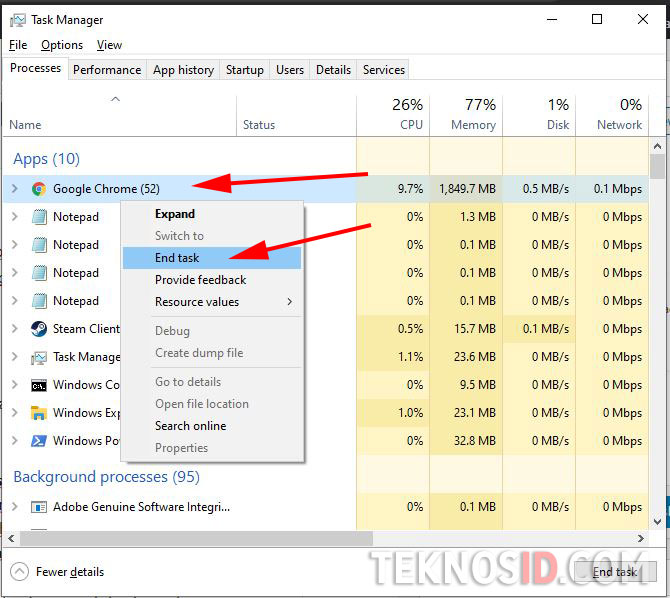Click the Adobe Genuine Software Integrity icon
This screenshot has width=670, height=598.
pyautogui.click(x=39, y=507)
